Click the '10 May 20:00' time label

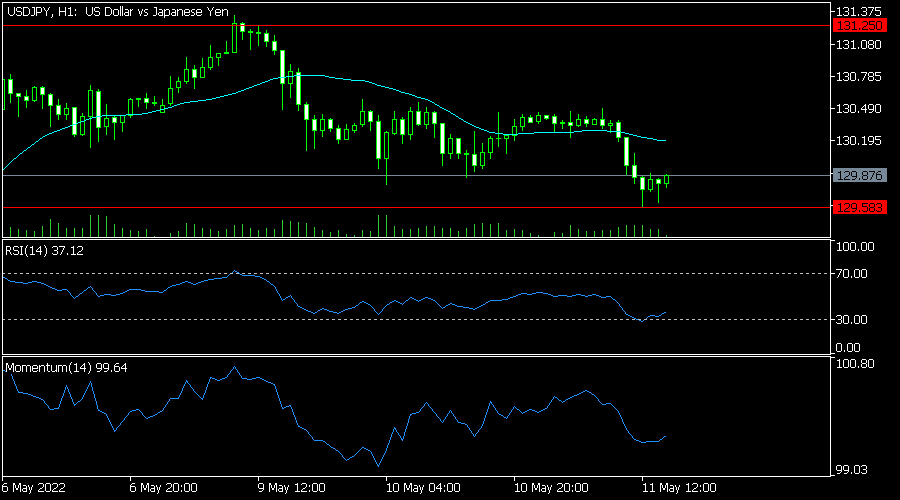coord(551,488)
